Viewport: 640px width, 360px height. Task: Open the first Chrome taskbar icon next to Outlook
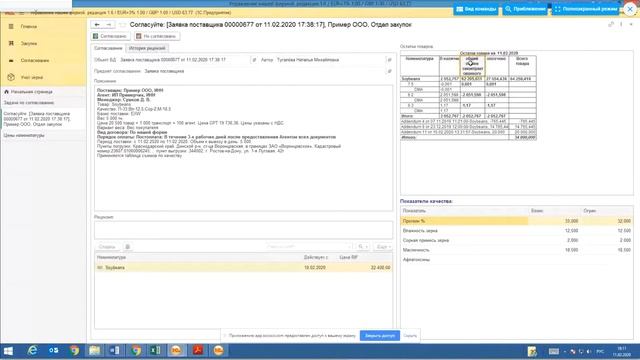click(x=74, y=351)
